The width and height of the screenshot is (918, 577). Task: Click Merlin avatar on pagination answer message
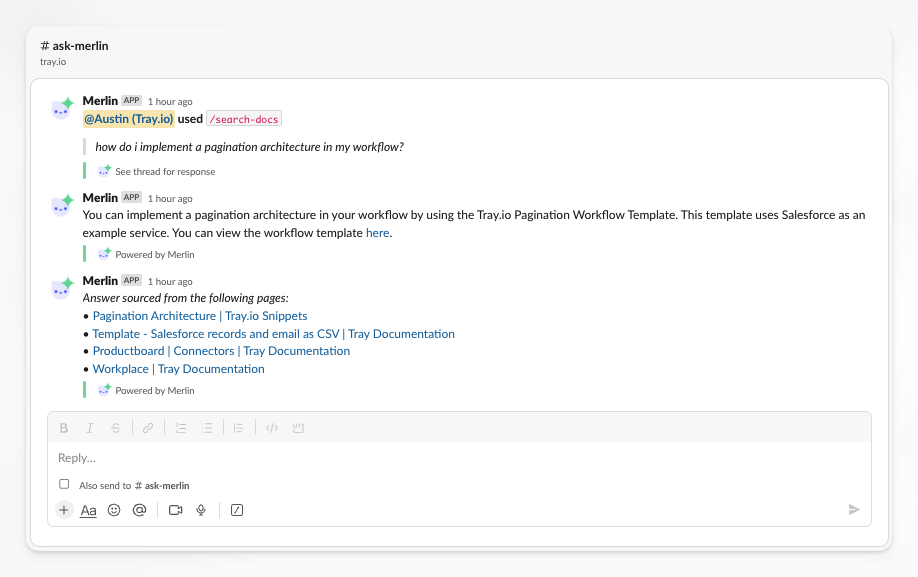point(63,205)
